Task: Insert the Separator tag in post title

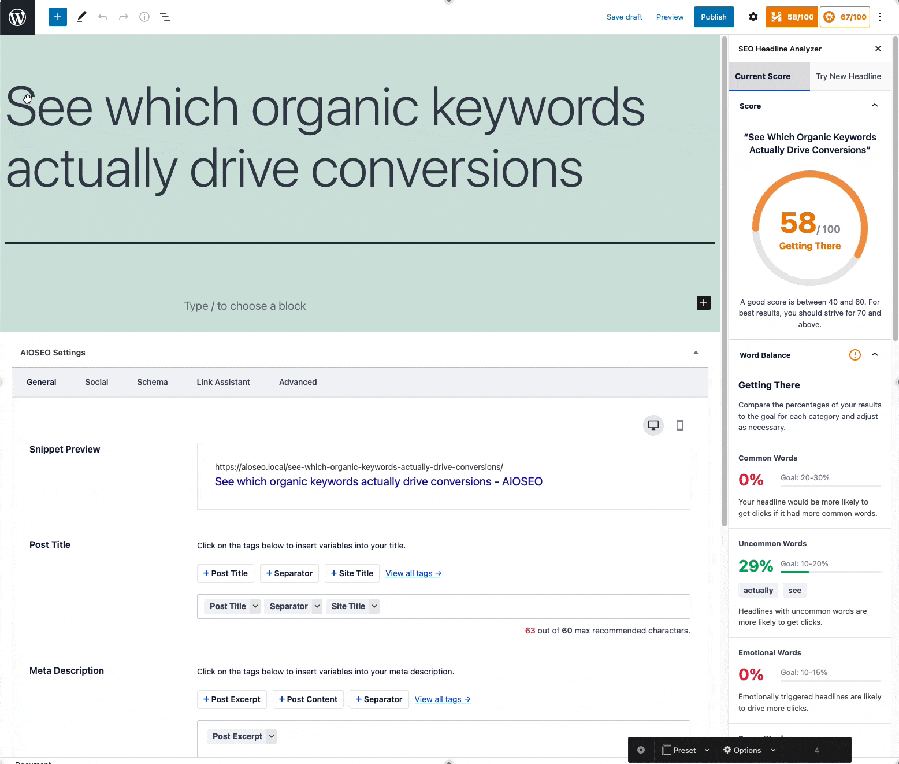Action: coord(289,573)
